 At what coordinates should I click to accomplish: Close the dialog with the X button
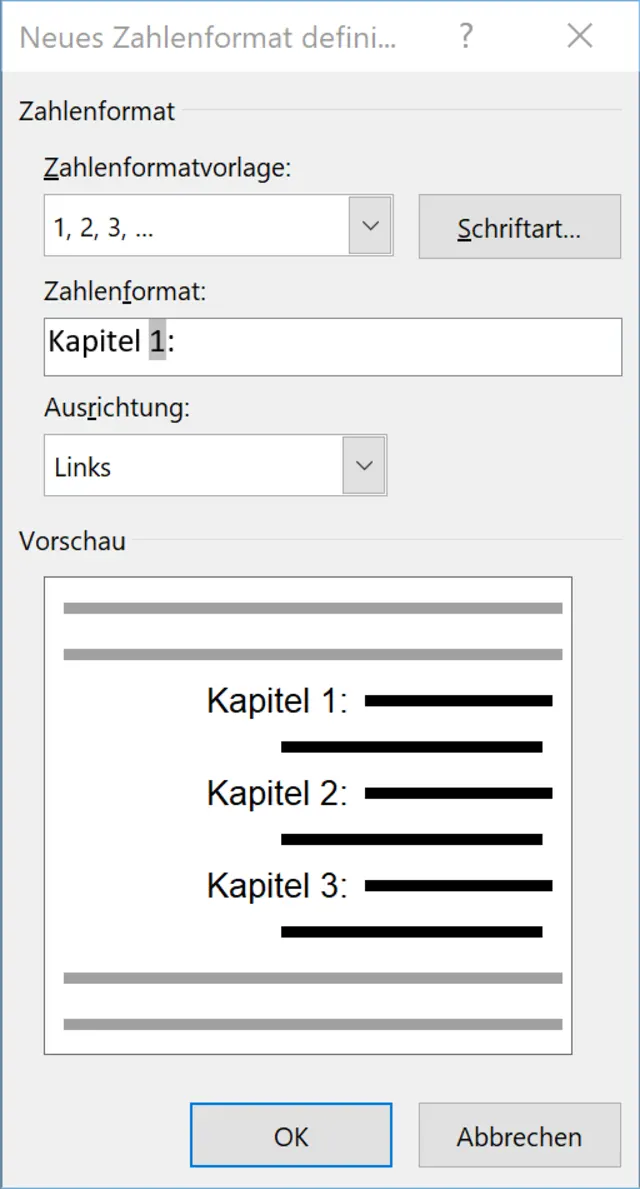[580, 37]
